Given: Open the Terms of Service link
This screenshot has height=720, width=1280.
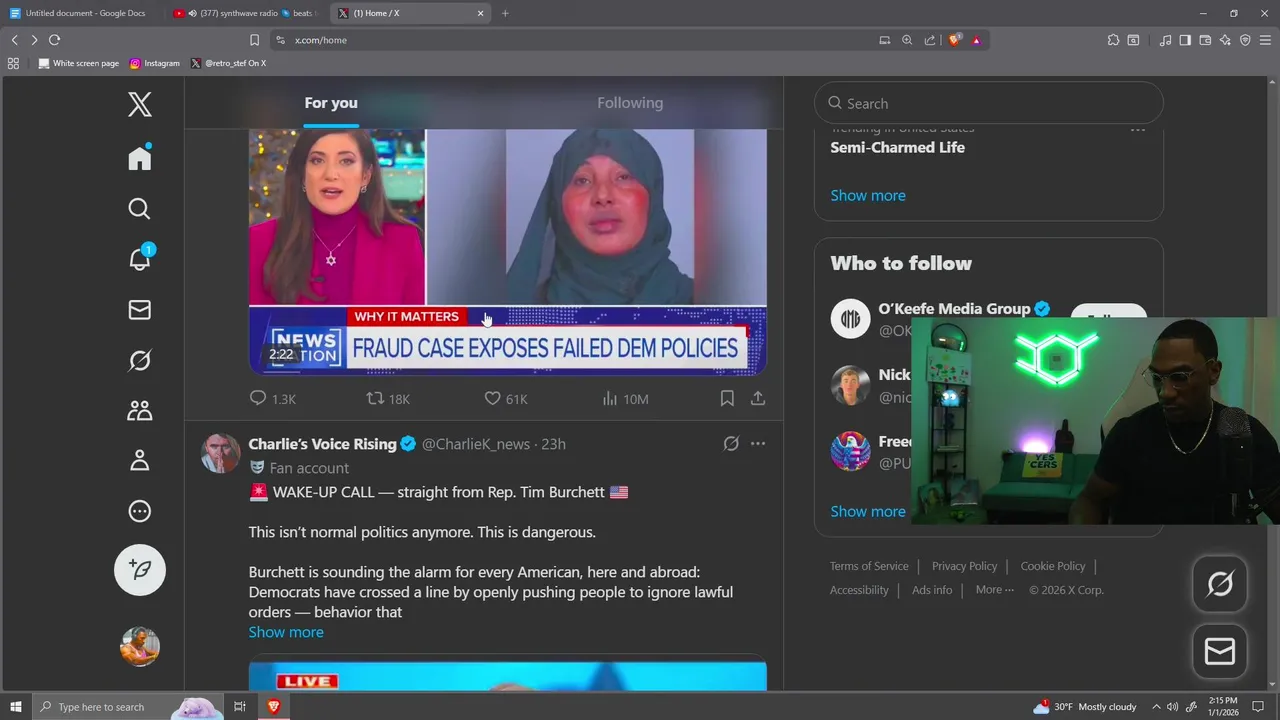Looking at the screenshot, I should pos(869,566).
